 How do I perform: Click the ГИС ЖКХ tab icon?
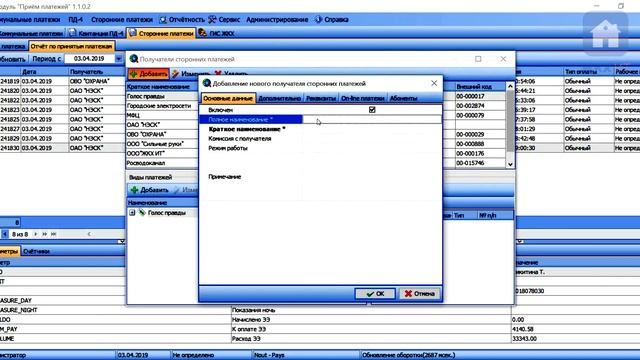tap(202, 33)
